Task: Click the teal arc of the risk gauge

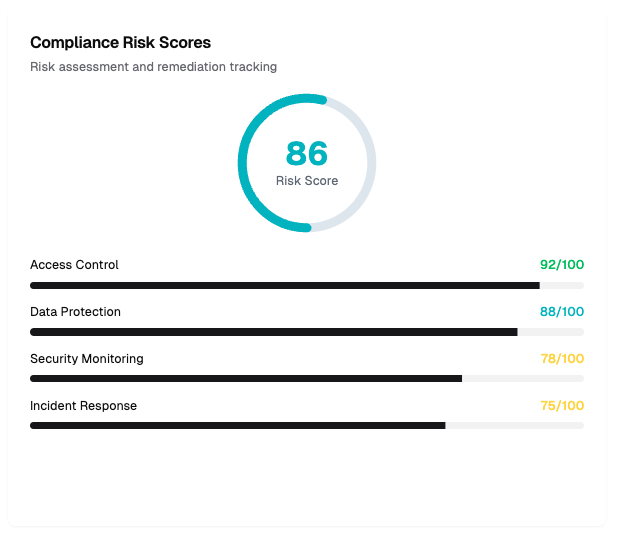Action: 242,163
